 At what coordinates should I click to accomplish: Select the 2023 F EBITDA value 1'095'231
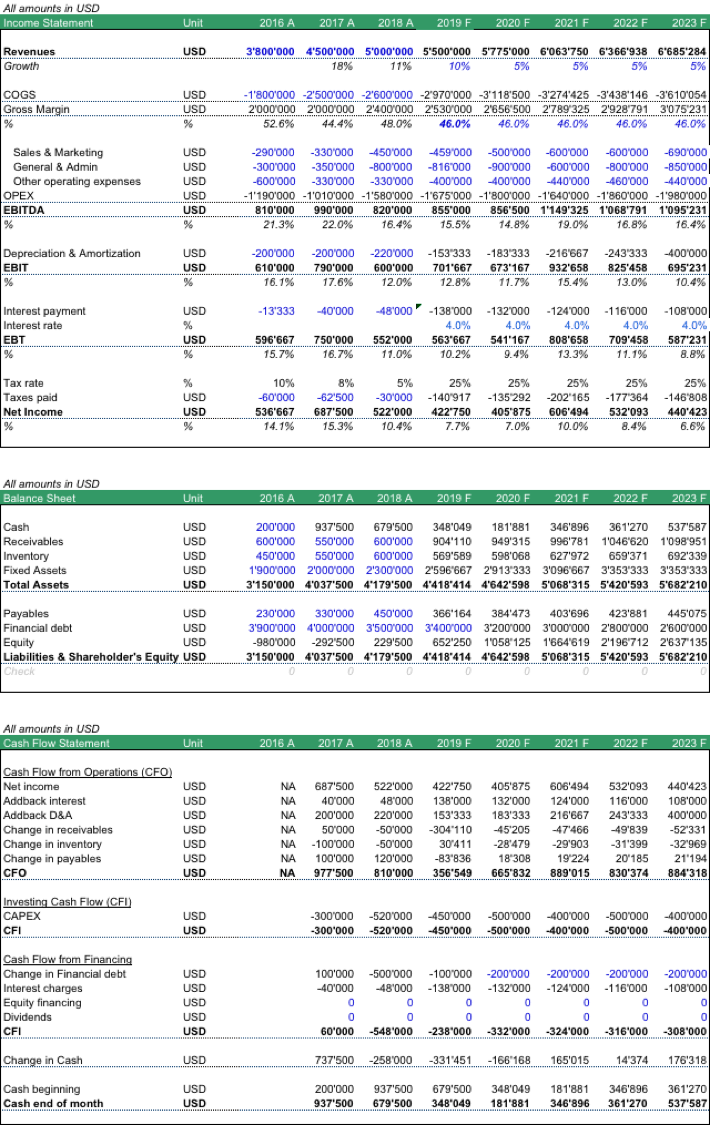(x=683, y=210)
